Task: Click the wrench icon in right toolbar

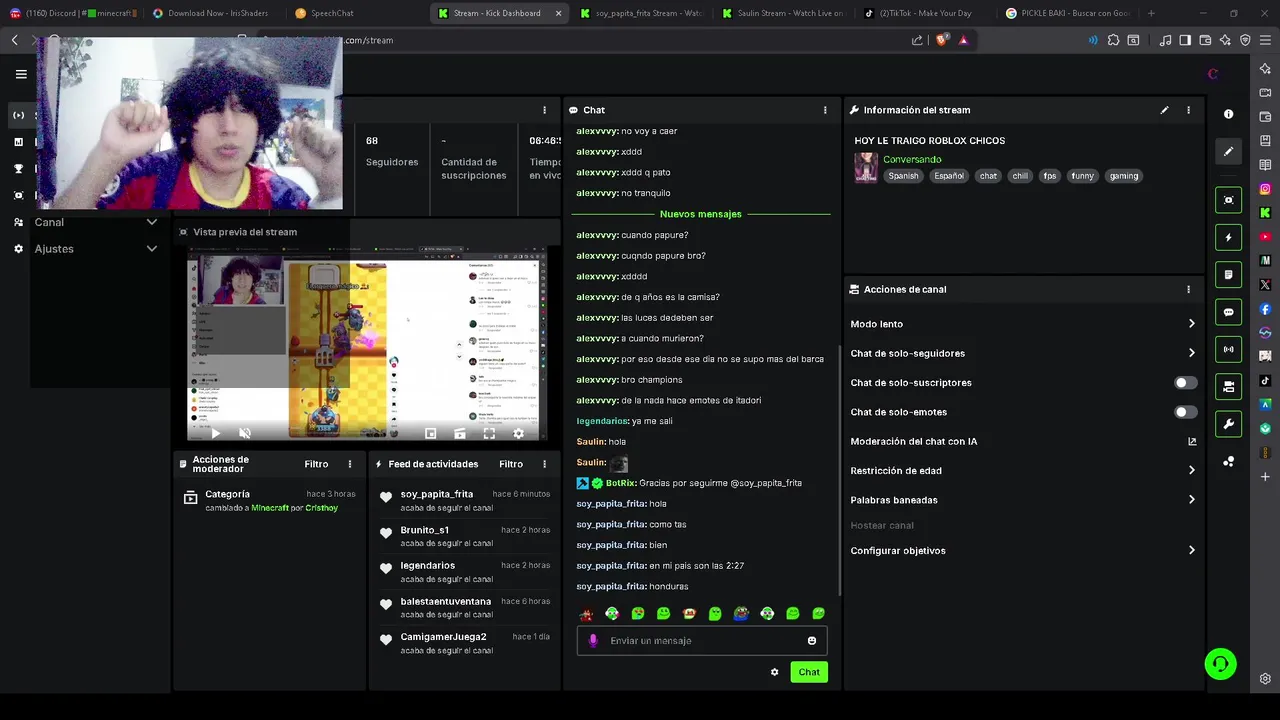Action: pos(1228,424)
